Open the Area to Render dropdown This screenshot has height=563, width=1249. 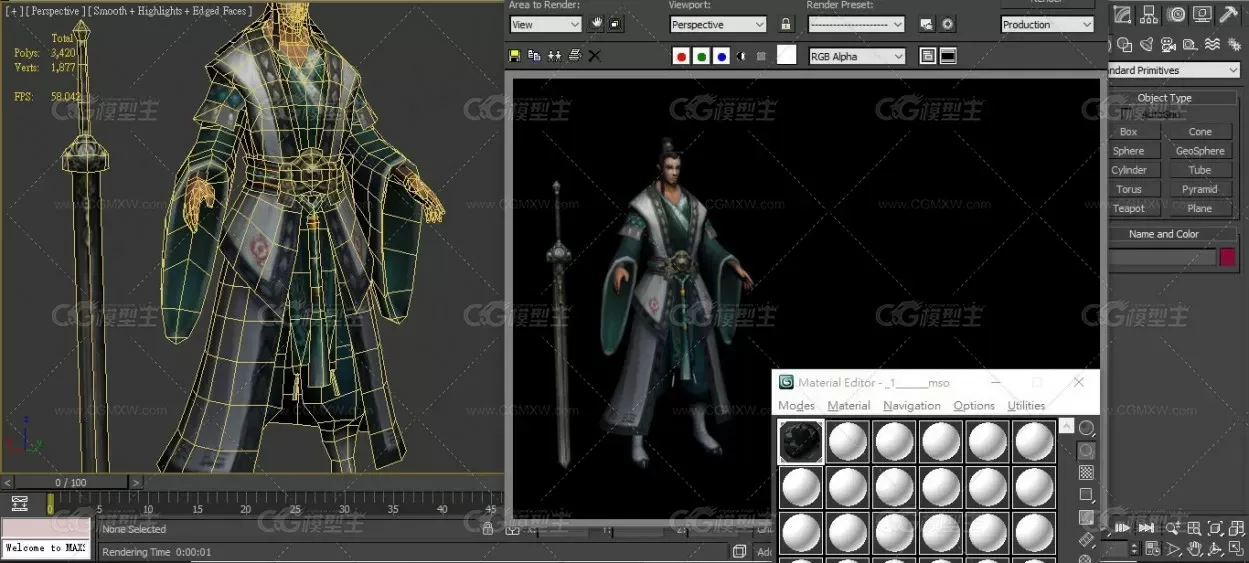[545, 24]
